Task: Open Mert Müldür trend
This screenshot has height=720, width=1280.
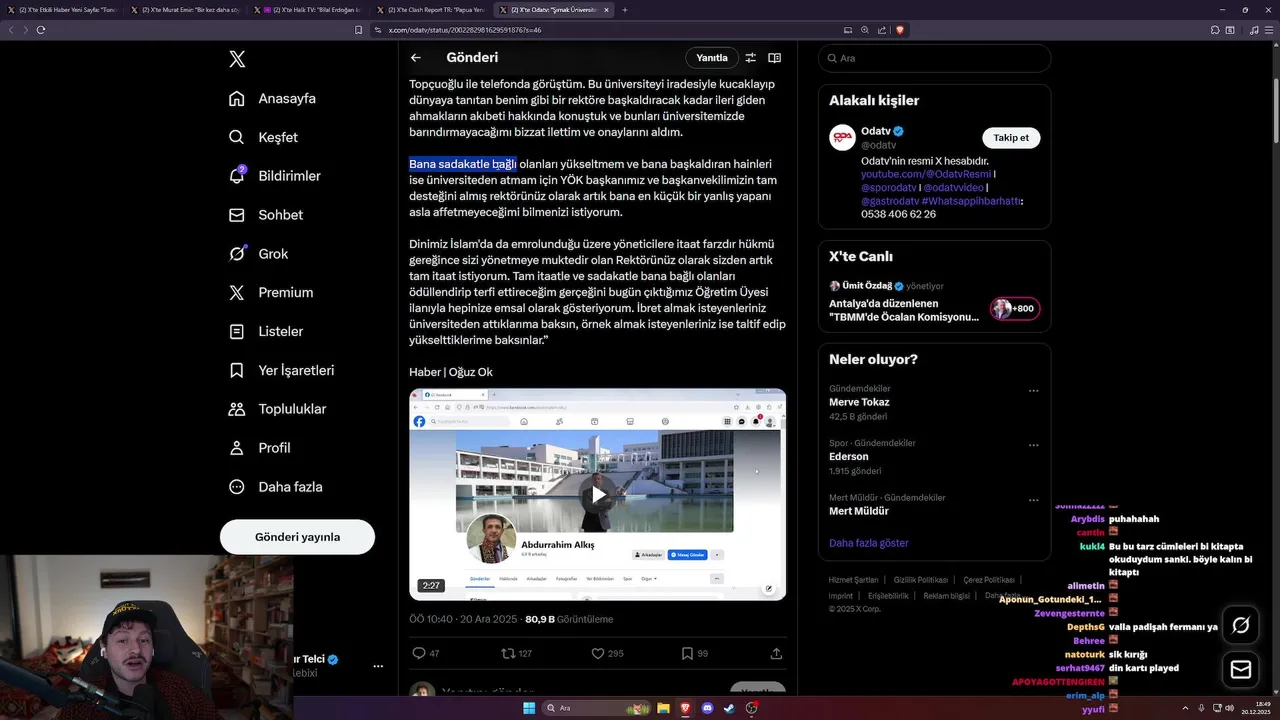Action: (x=859, y=511)
